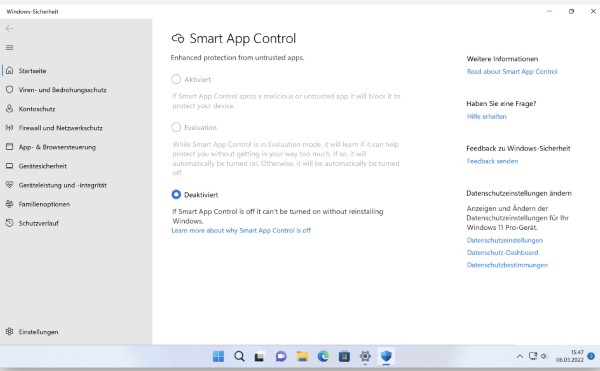
Task: Open Settings gear in taskbar
Action: (365, 356)
